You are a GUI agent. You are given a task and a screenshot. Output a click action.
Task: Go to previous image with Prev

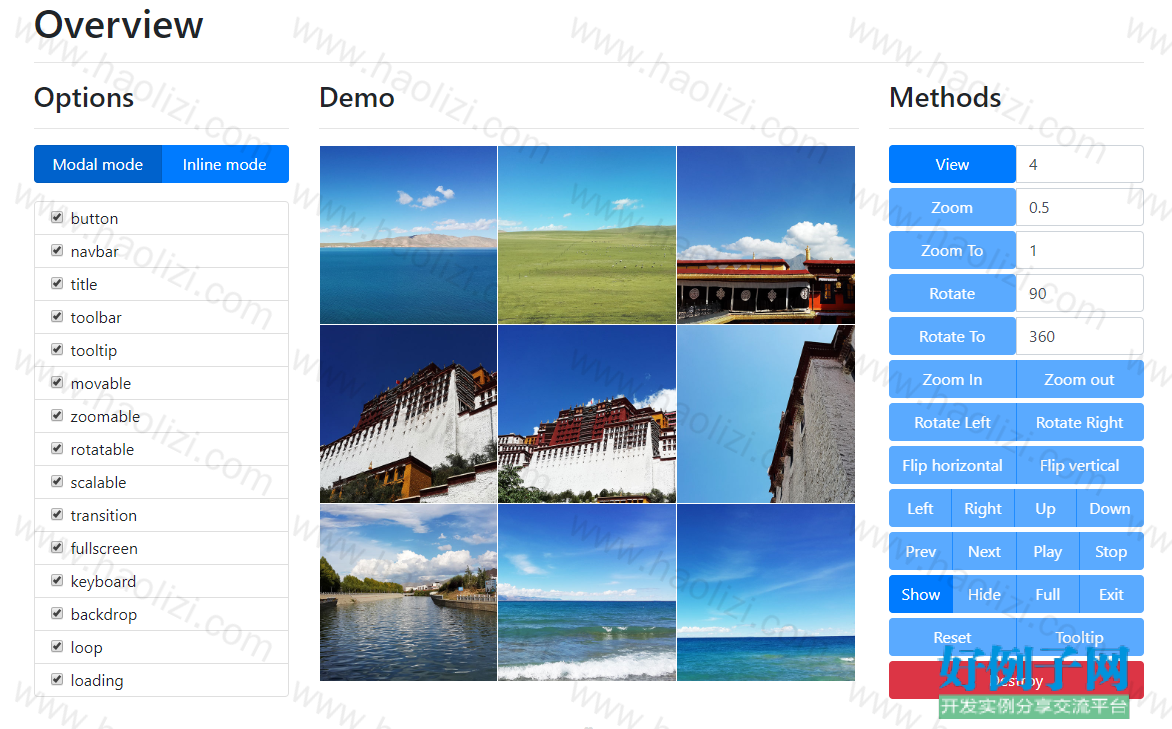tap(921, 551)
